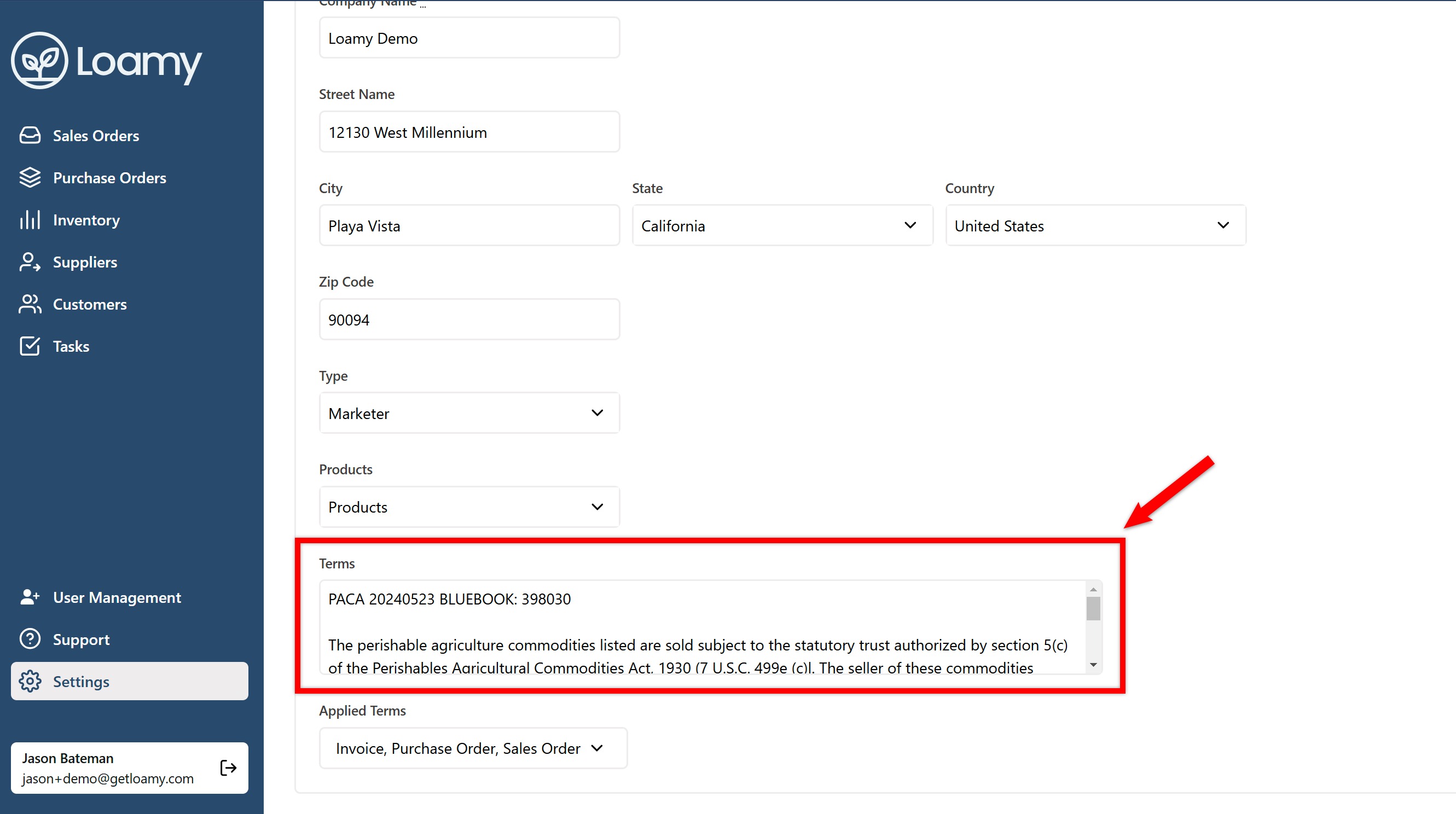Click the City field label
The height and width of the screenshot is (814, 1456).
click(330, 188)
